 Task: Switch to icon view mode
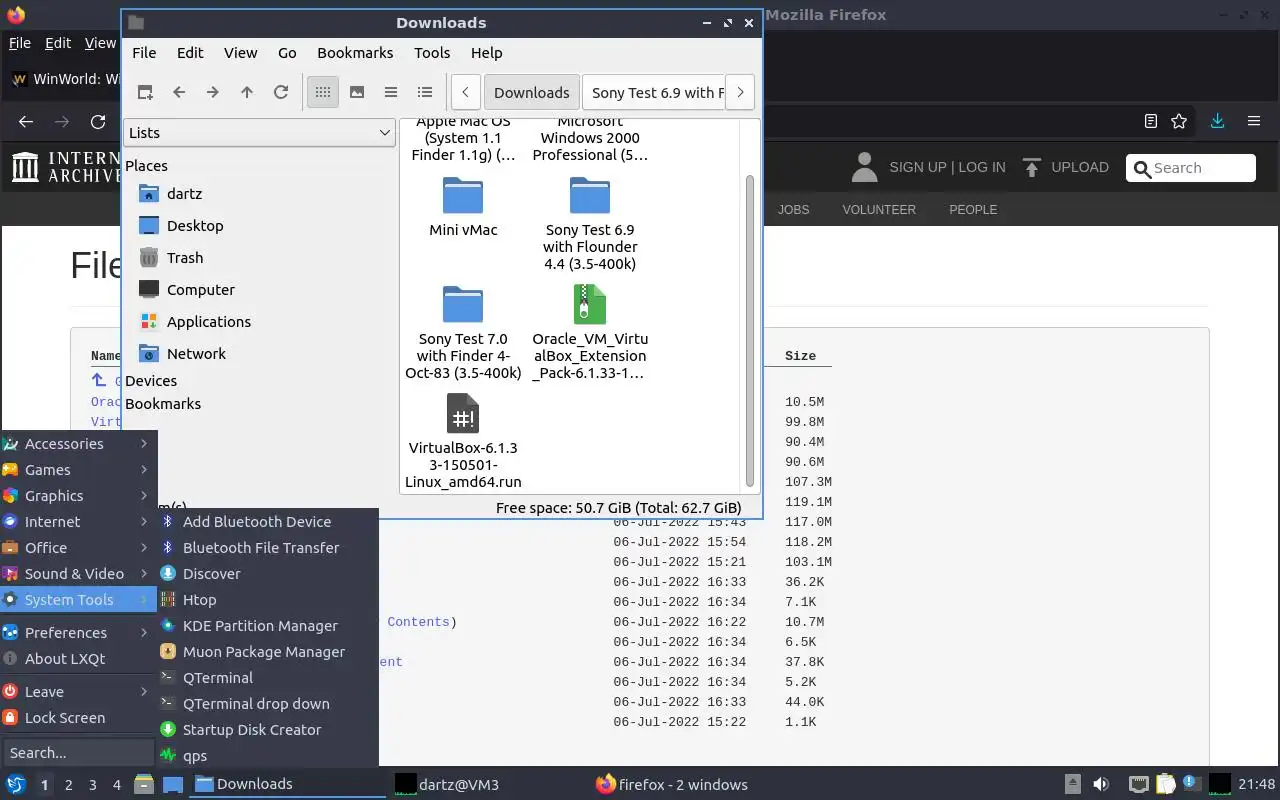pyautogui.click(x=322, y=92)
